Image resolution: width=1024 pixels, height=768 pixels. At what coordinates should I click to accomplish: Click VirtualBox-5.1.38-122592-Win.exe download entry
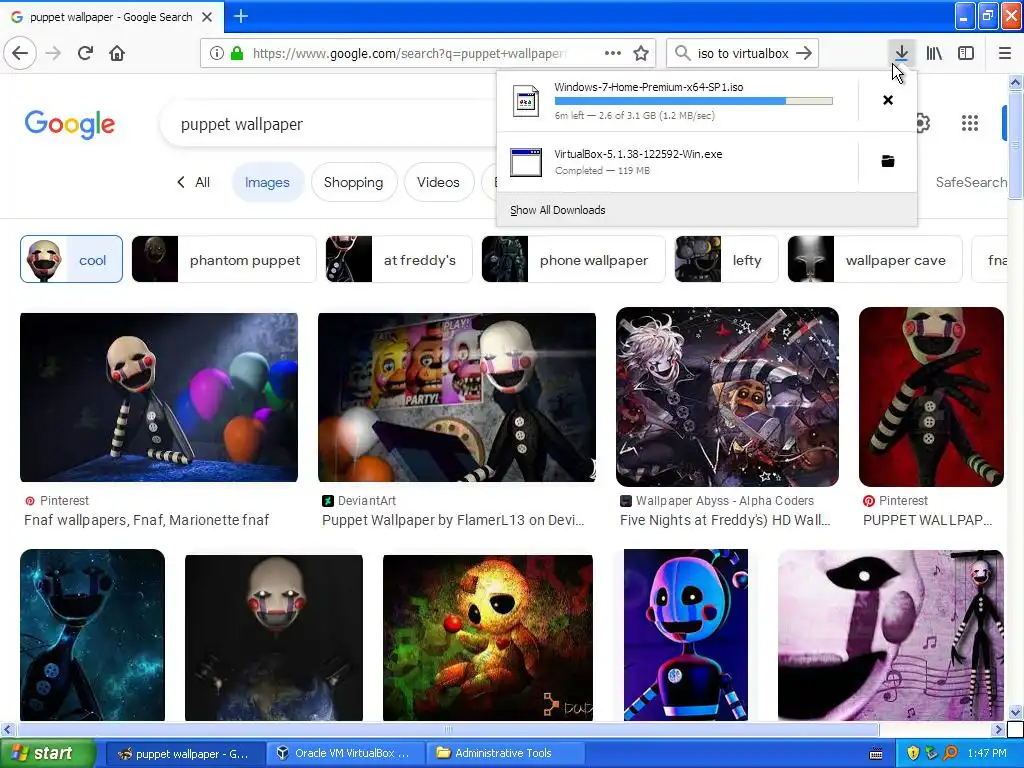(677, 162)
